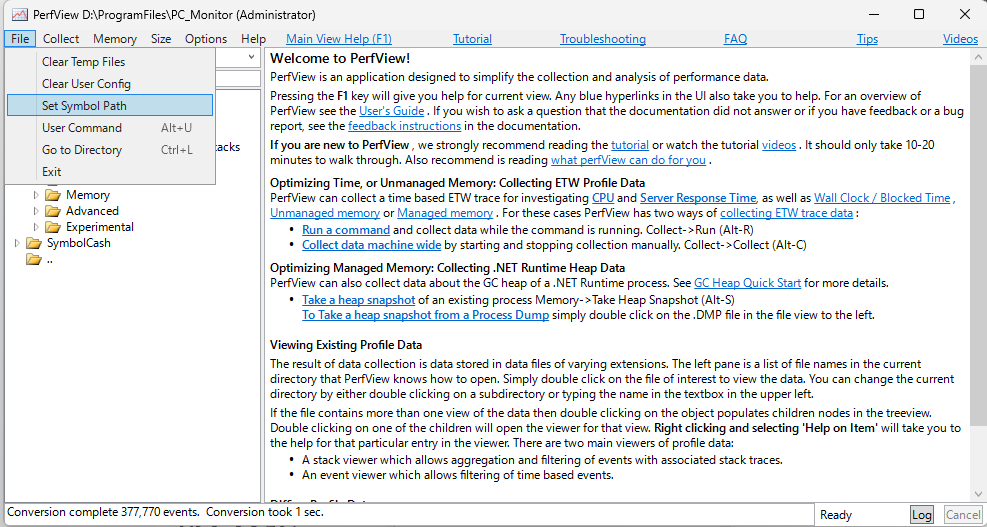987x527 pixels.
Task: Expand the Advanced folder node
Action: click(36, 211)
